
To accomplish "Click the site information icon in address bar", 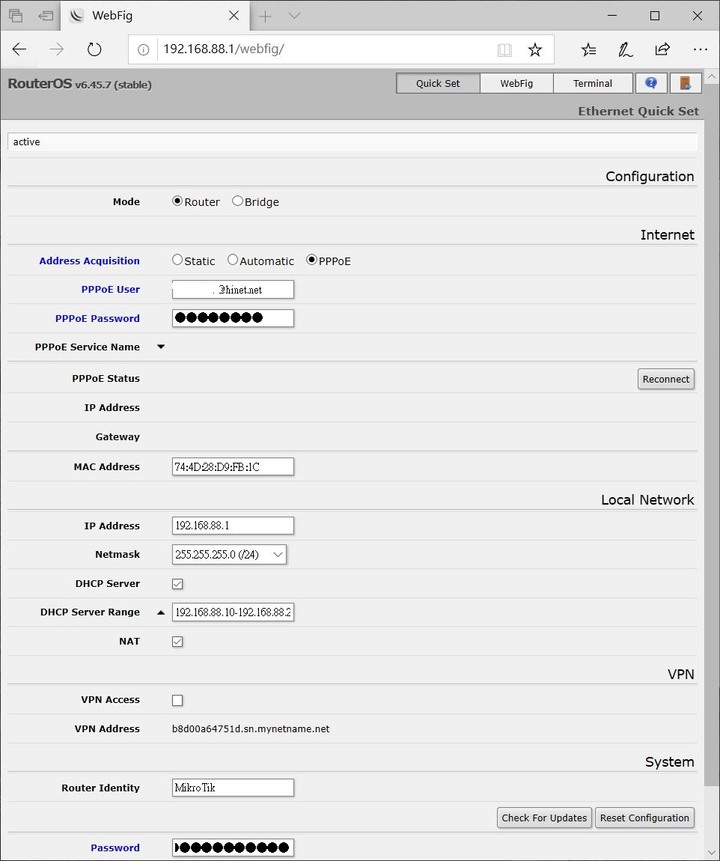I will point(143,50).
